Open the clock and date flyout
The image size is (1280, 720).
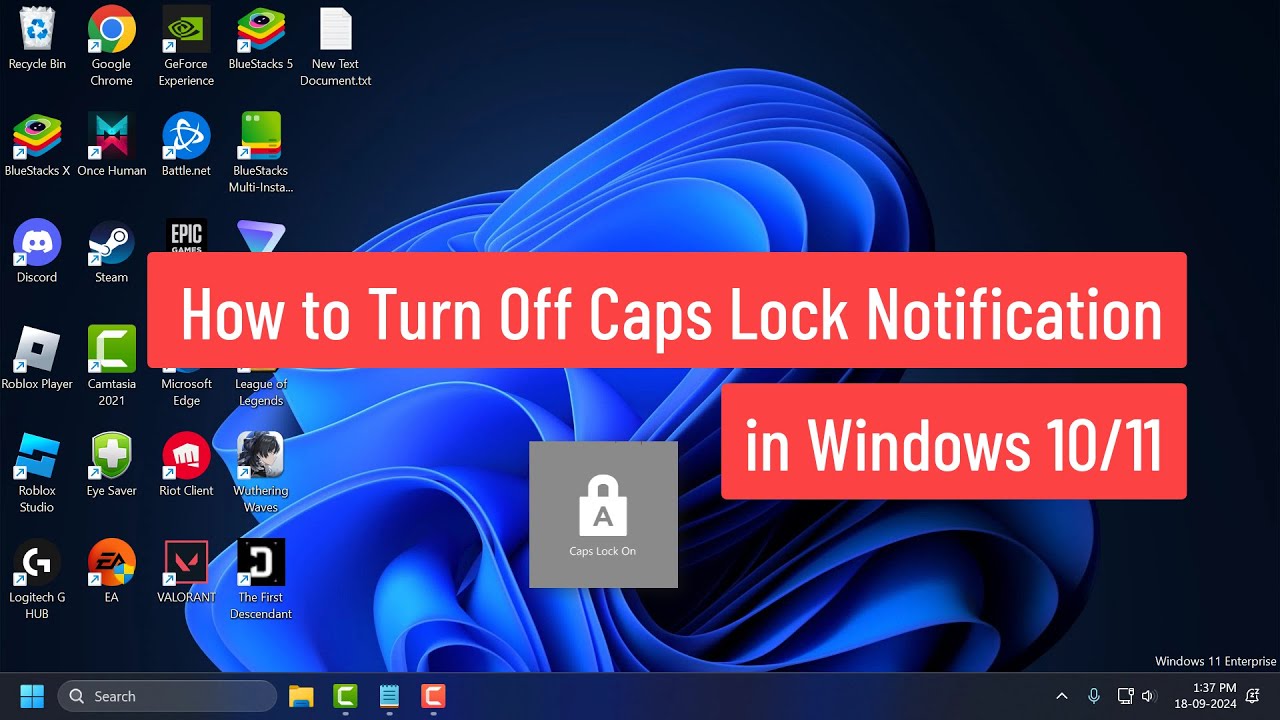pyautogui.click(x=1205, y=696)
